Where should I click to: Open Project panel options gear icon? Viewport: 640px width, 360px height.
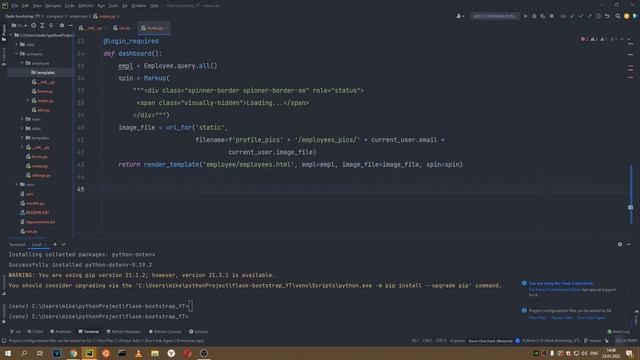coord(62,25)
